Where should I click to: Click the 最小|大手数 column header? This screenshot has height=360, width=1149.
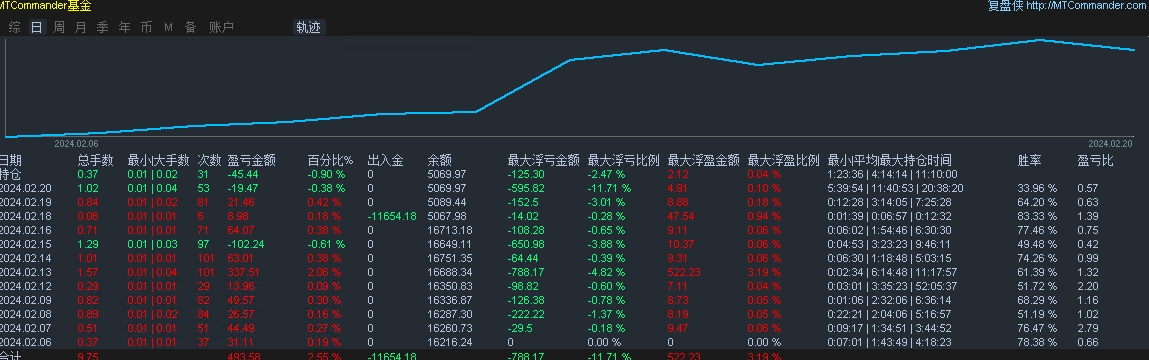[x=158, y=161]
